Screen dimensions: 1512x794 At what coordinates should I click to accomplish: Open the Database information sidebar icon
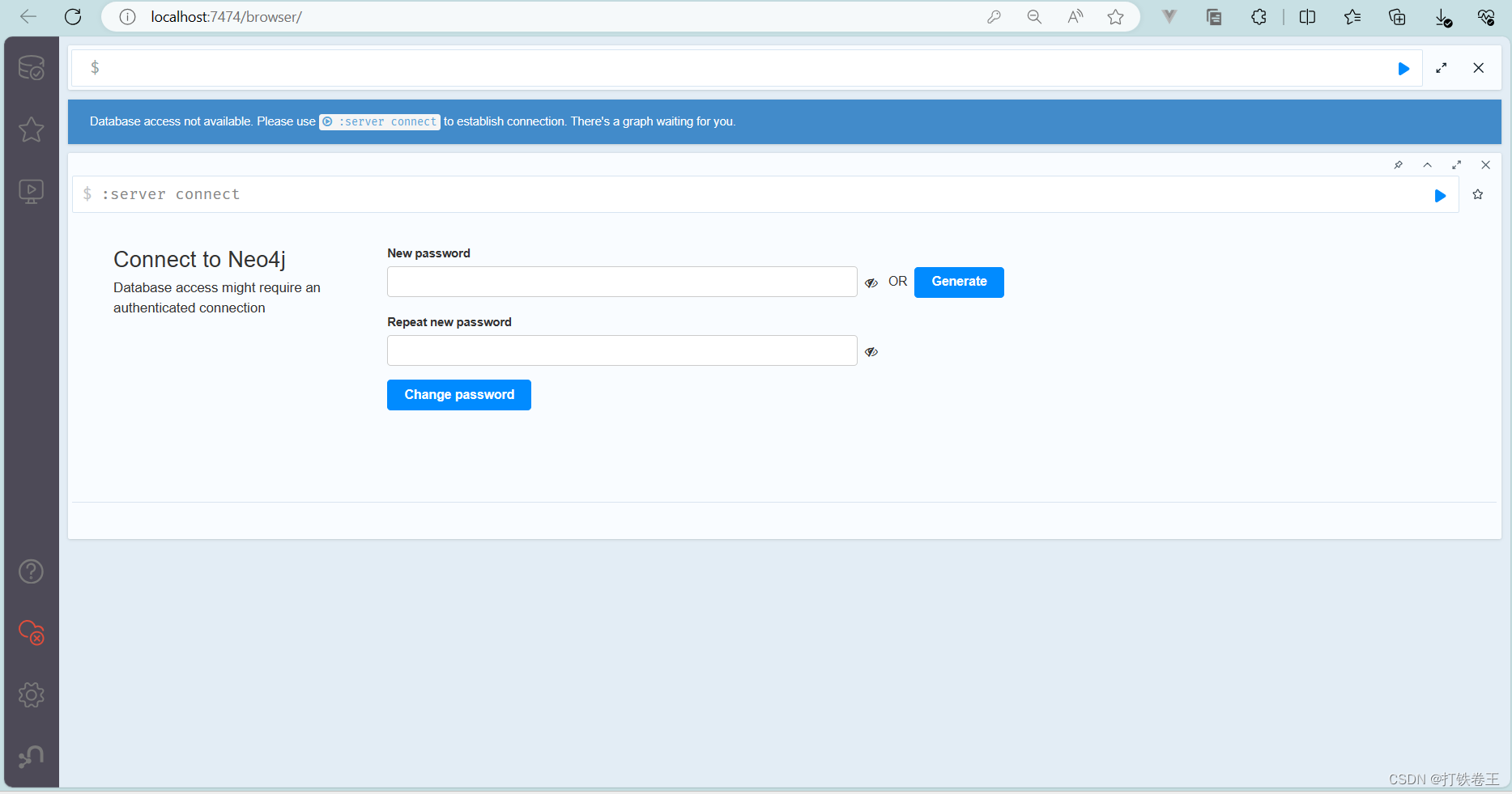[x=32, y=68]
